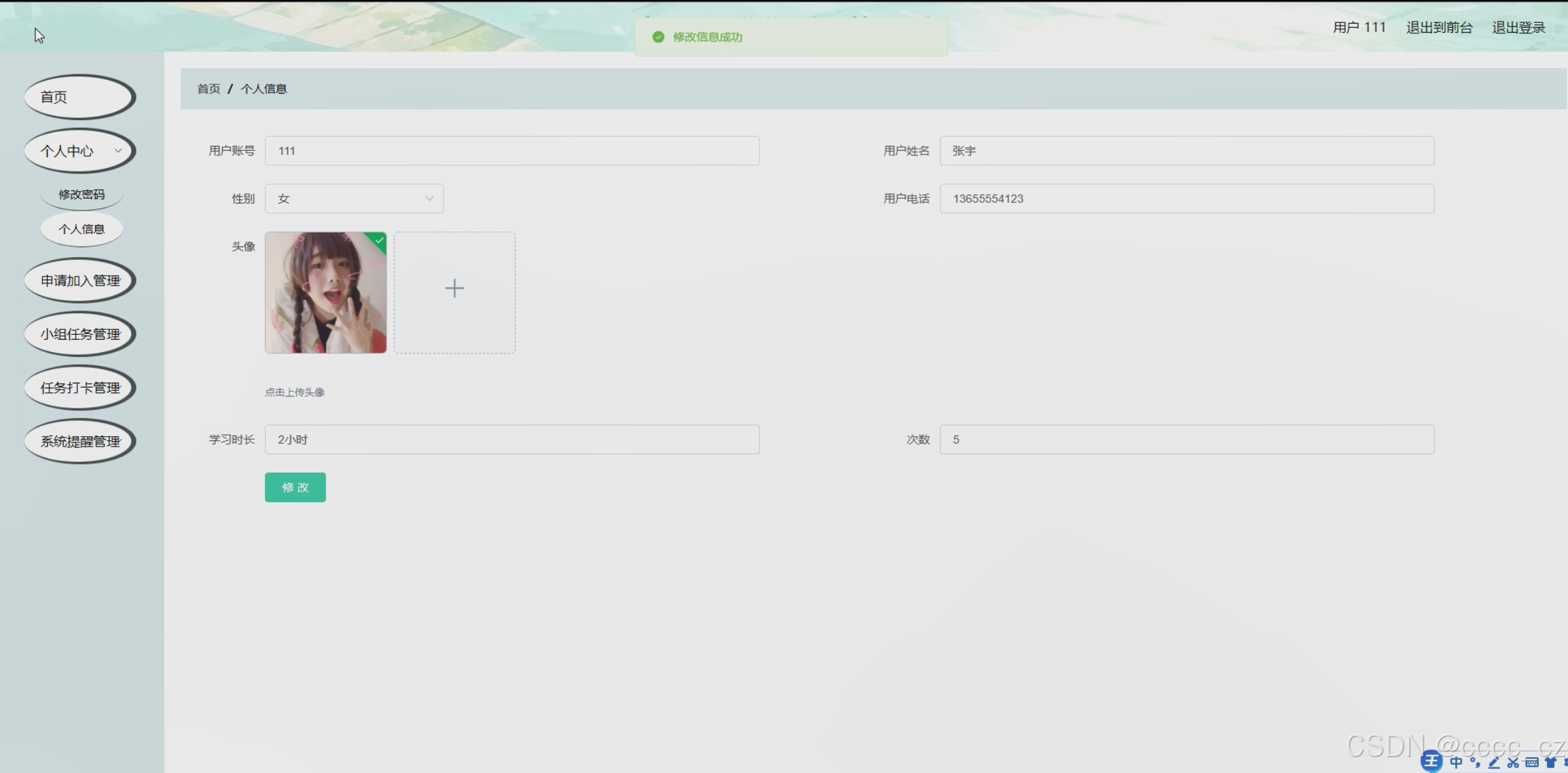Open the 性别 gender dropdown
The image size is (1568, 773).
[x=354, y=199]
